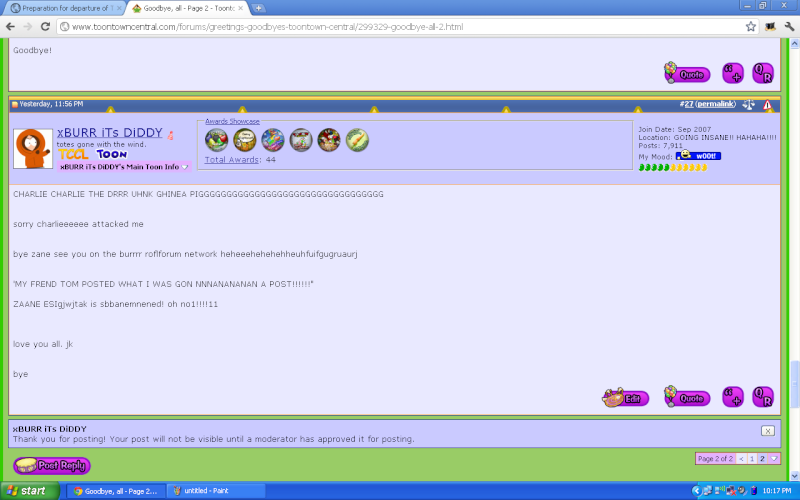Click the scrollbar up arrow
This screenshot has width=800, height=500.
tap(794, 44)
